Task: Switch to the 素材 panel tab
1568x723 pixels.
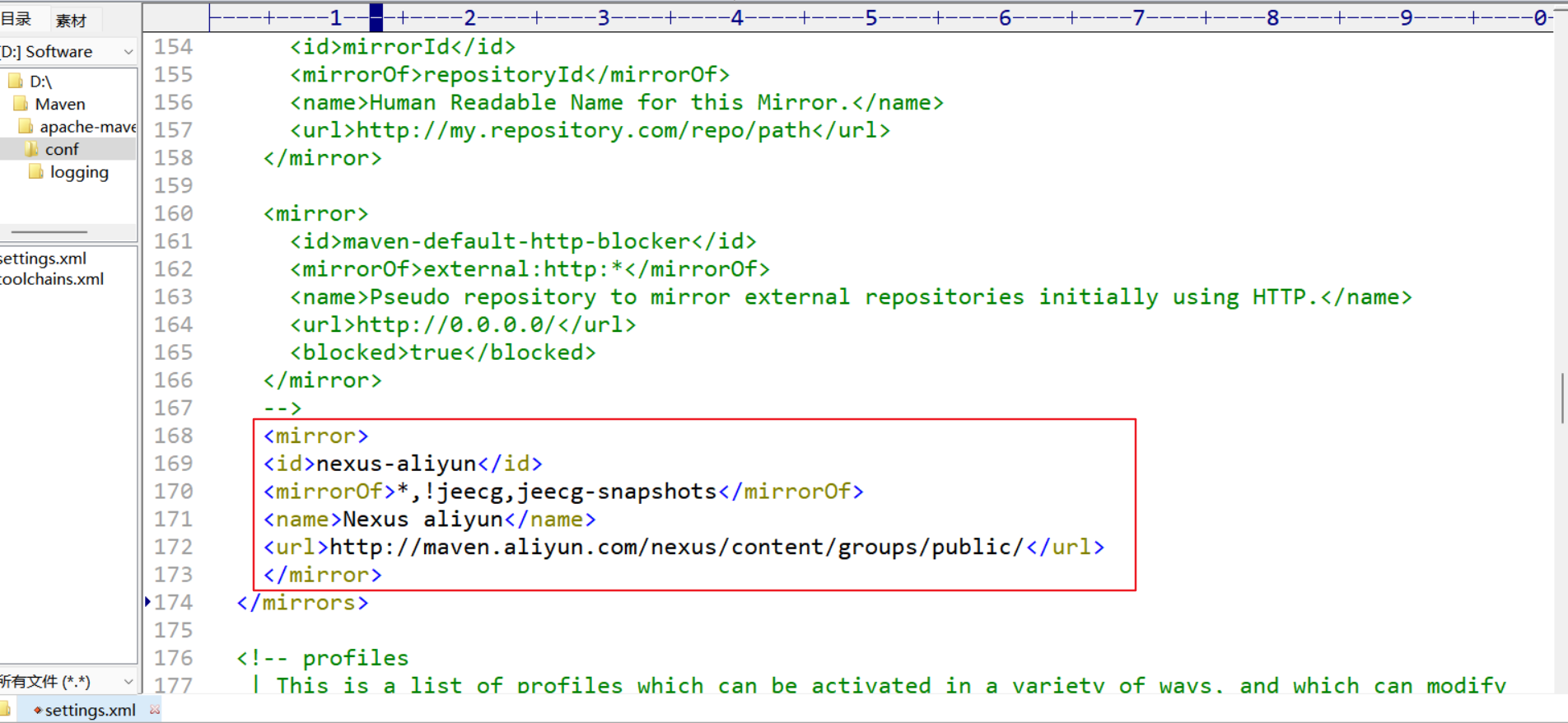Action: [x=71, y=20]
